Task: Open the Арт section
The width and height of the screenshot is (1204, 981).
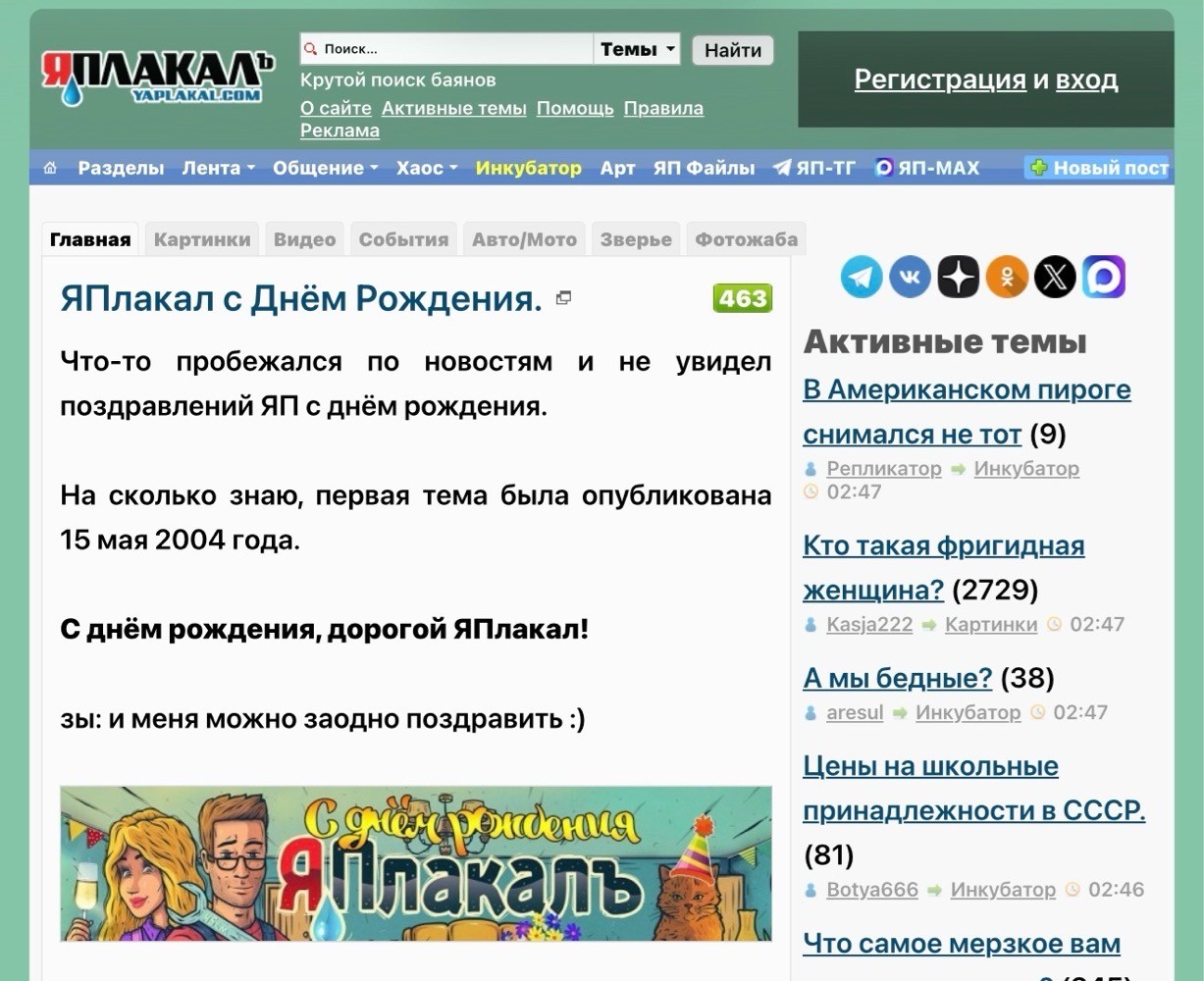Action: tap(617, 168)
